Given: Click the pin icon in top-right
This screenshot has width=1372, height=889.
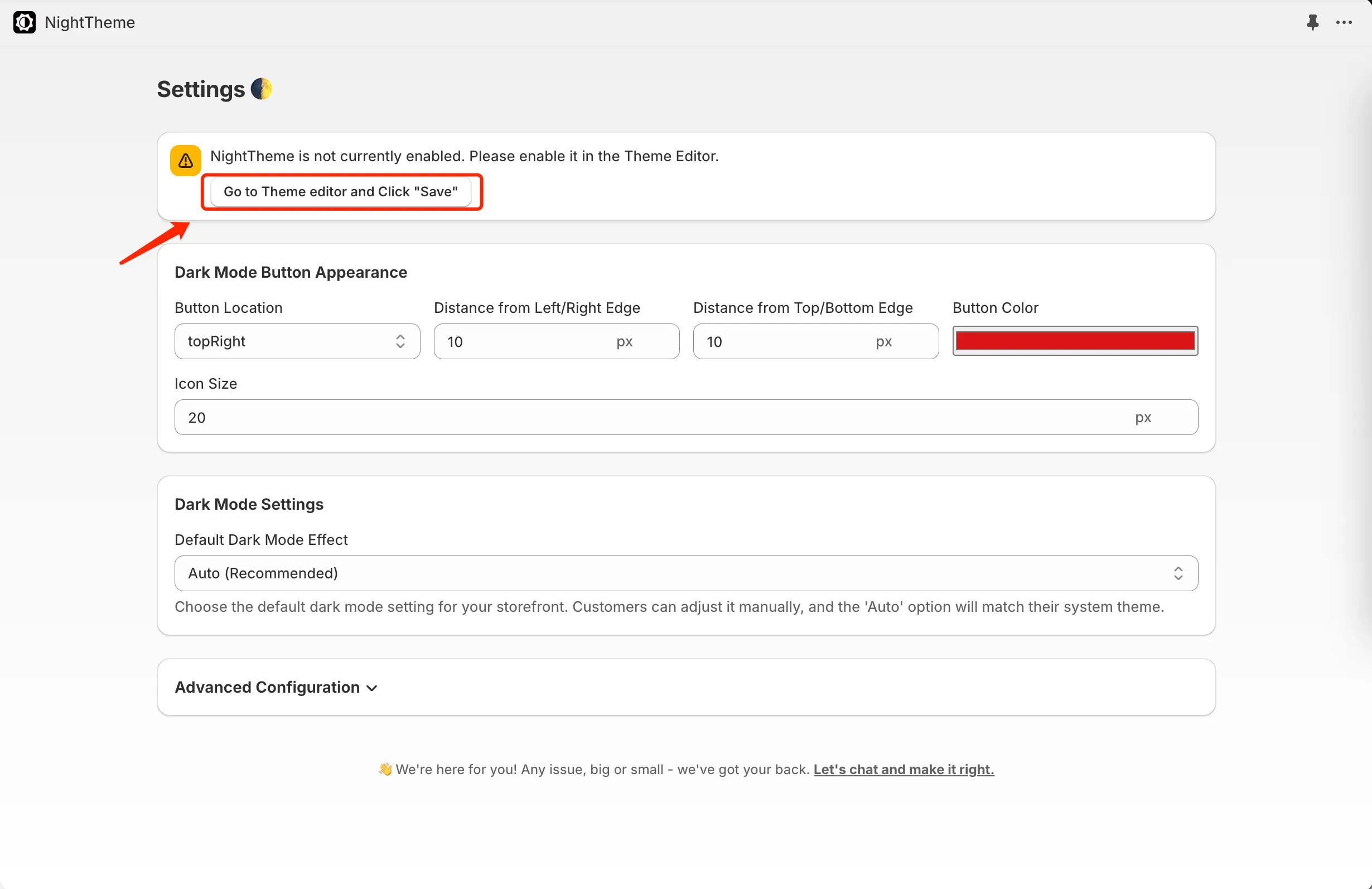Looking at the screenshot, I should tap(1312, 21).
